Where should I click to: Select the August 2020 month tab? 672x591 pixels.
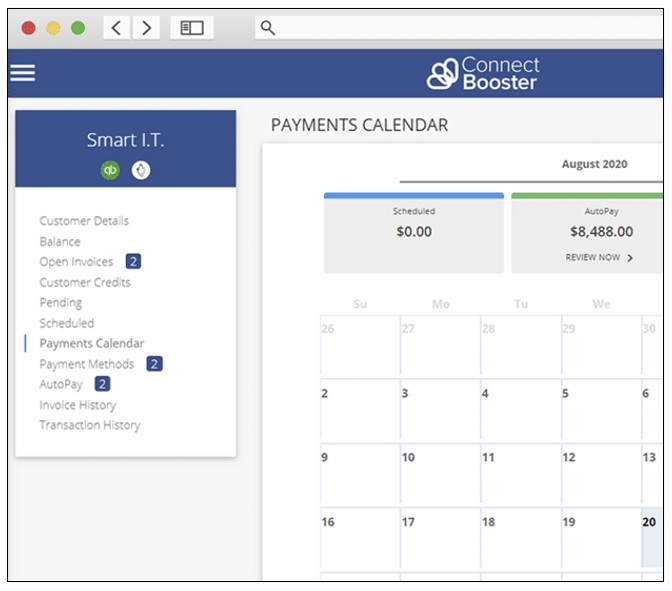(594, 164)
